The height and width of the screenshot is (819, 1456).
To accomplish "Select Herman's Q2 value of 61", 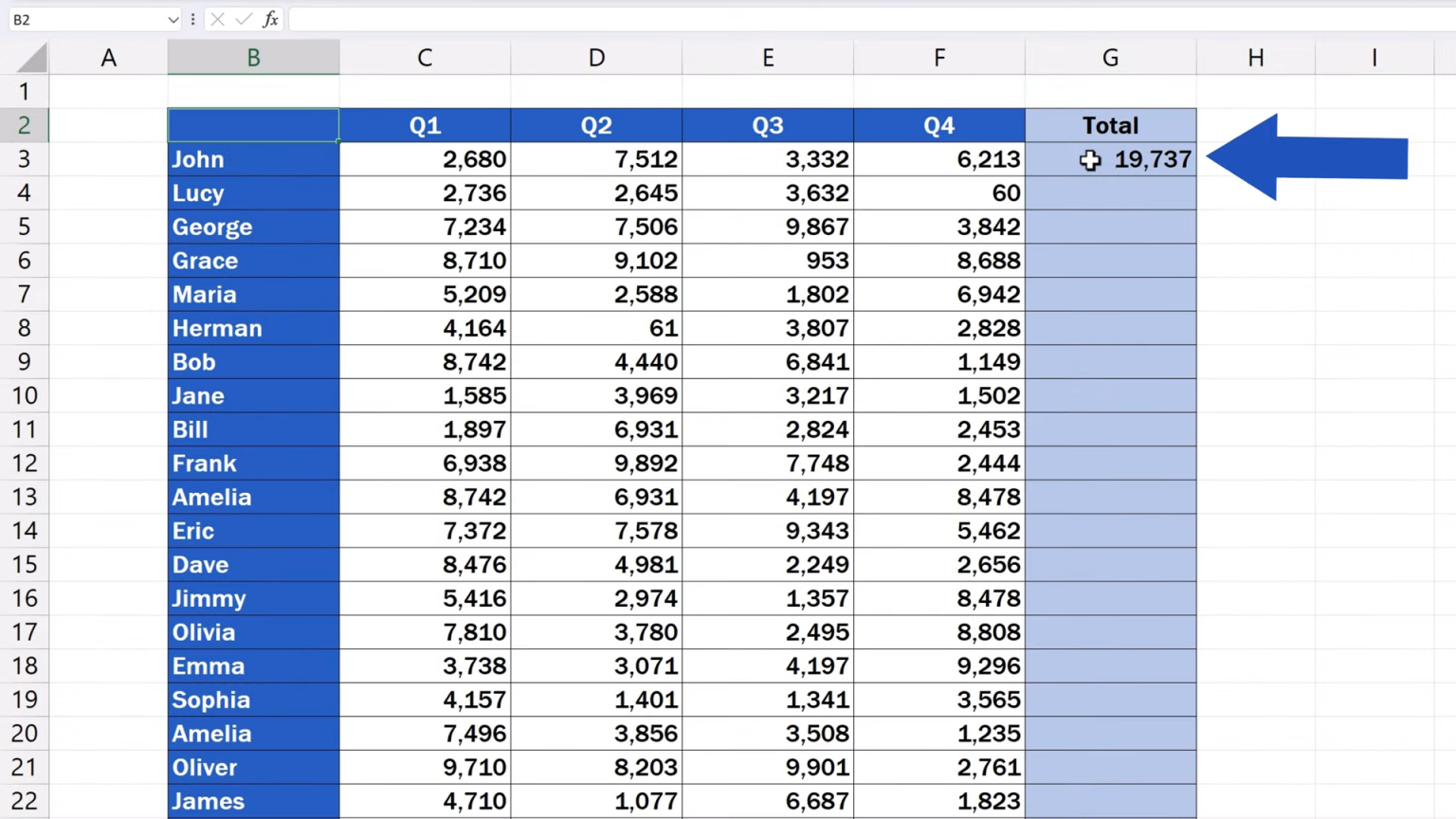I will [596, 328].
